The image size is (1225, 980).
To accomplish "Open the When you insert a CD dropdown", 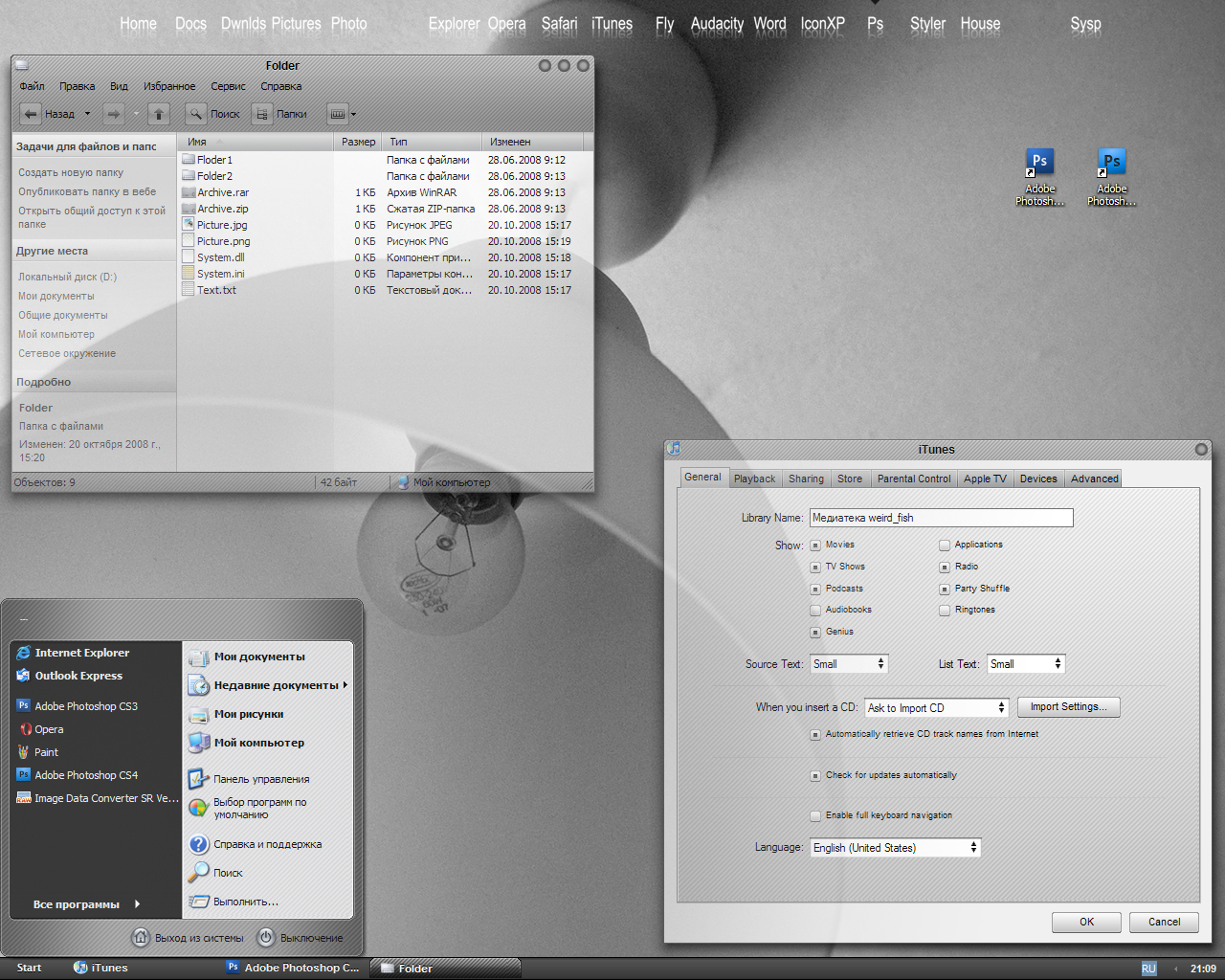I will point(937,708).
